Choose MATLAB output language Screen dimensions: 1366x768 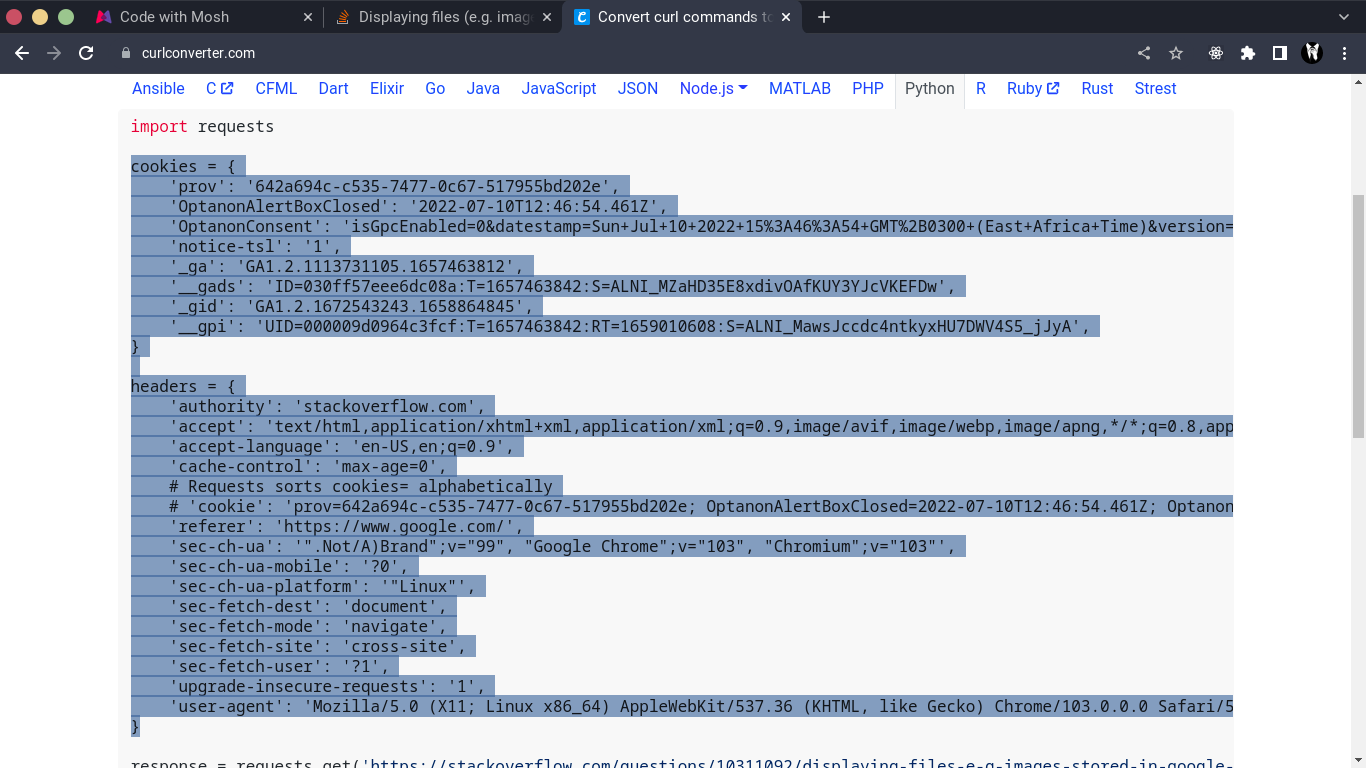click(x=800, y=88)
